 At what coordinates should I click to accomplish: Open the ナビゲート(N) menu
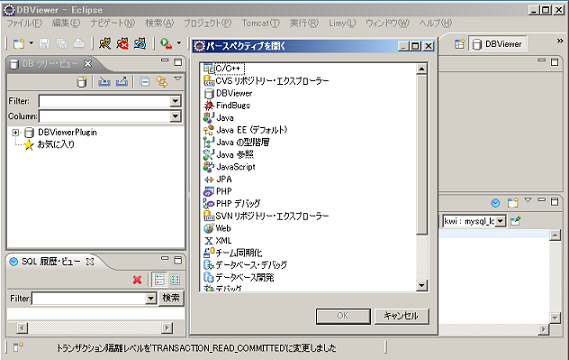(112, 23)
